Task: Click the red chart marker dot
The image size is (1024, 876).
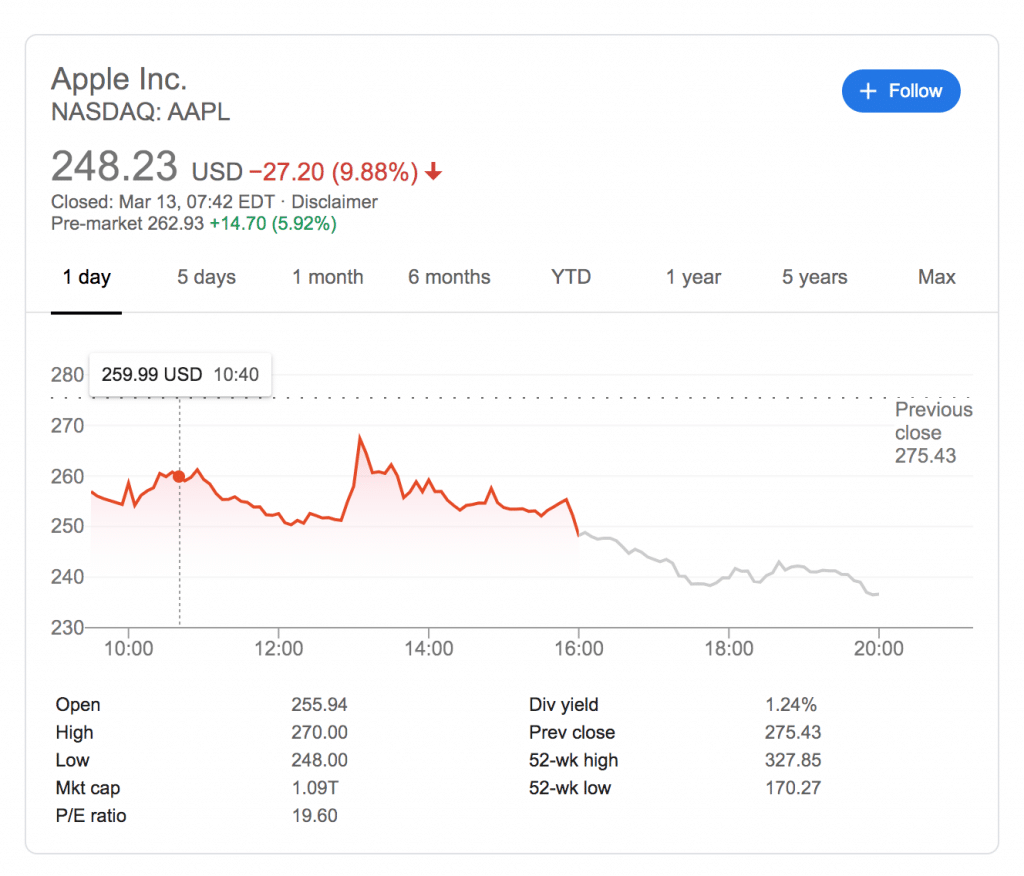Action: [x=179, y=476]
